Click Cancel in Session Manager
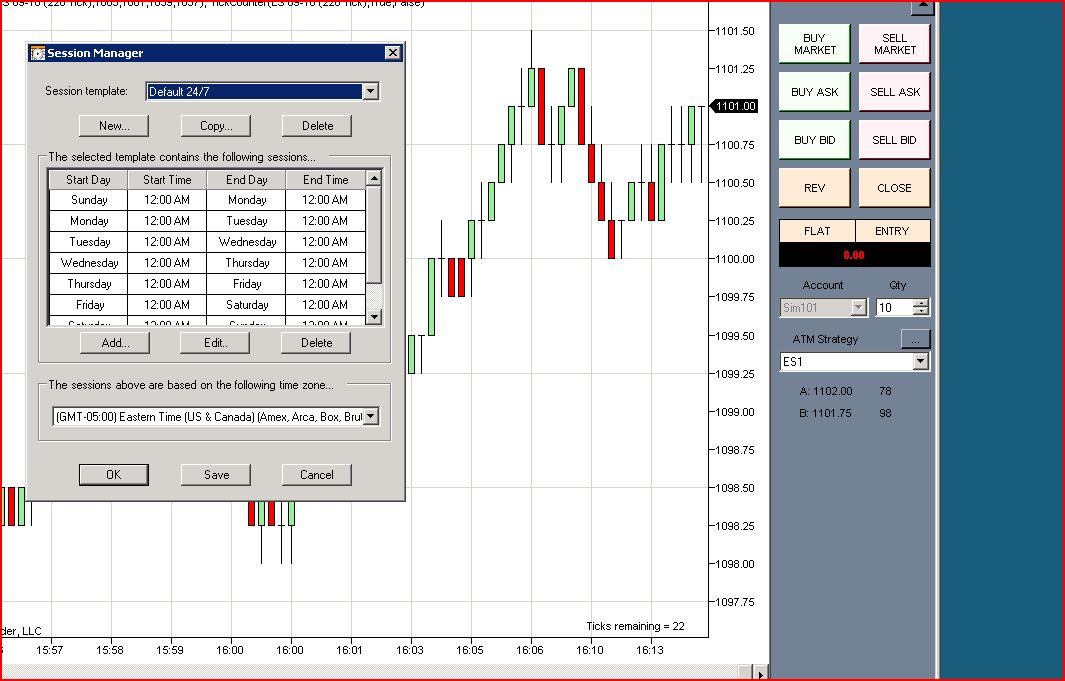The width and height of the screenshot is (1065, 681). pyautogui.click(x=317, y=475)
